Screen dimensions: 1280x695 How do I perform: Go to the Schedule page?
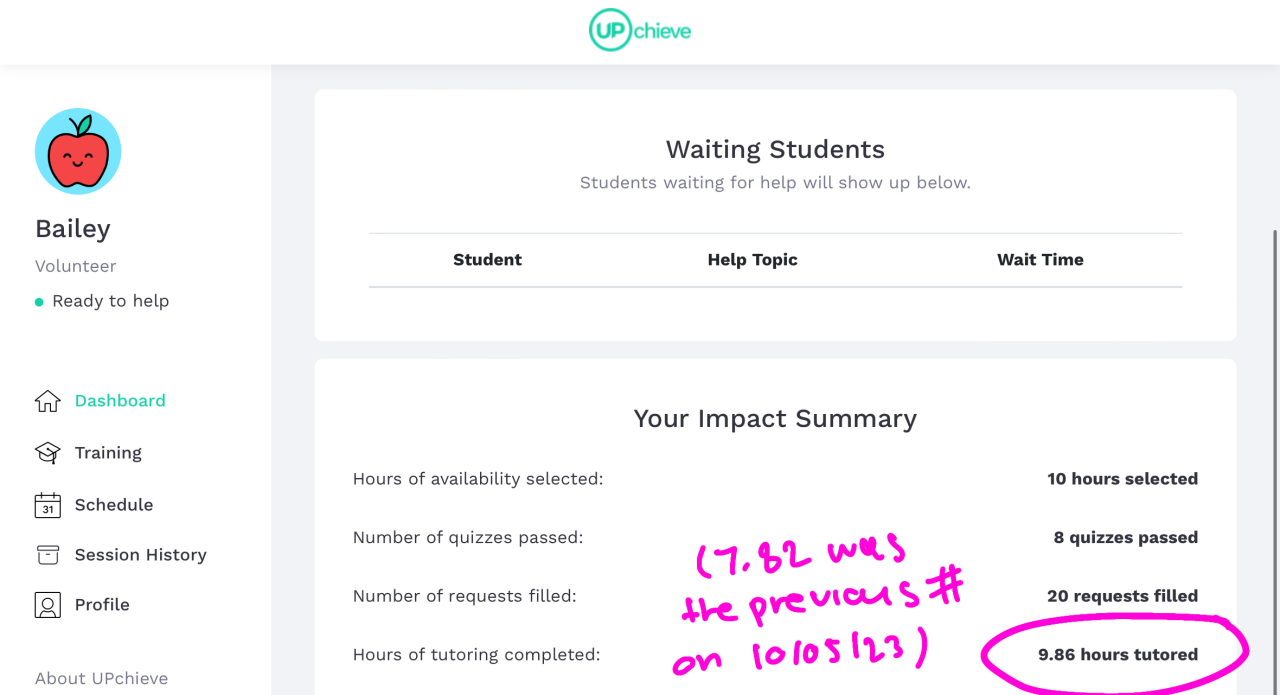coord(114,505)
